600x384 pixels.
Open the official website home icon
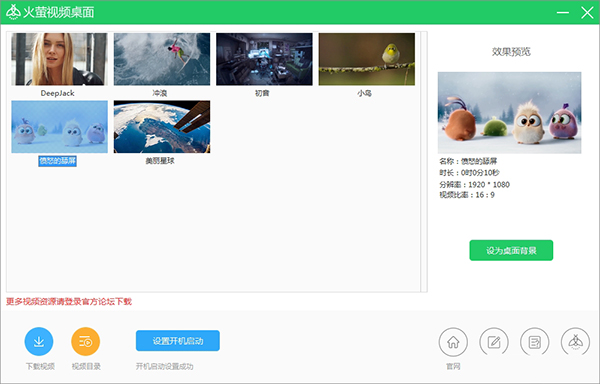point(453,342)
